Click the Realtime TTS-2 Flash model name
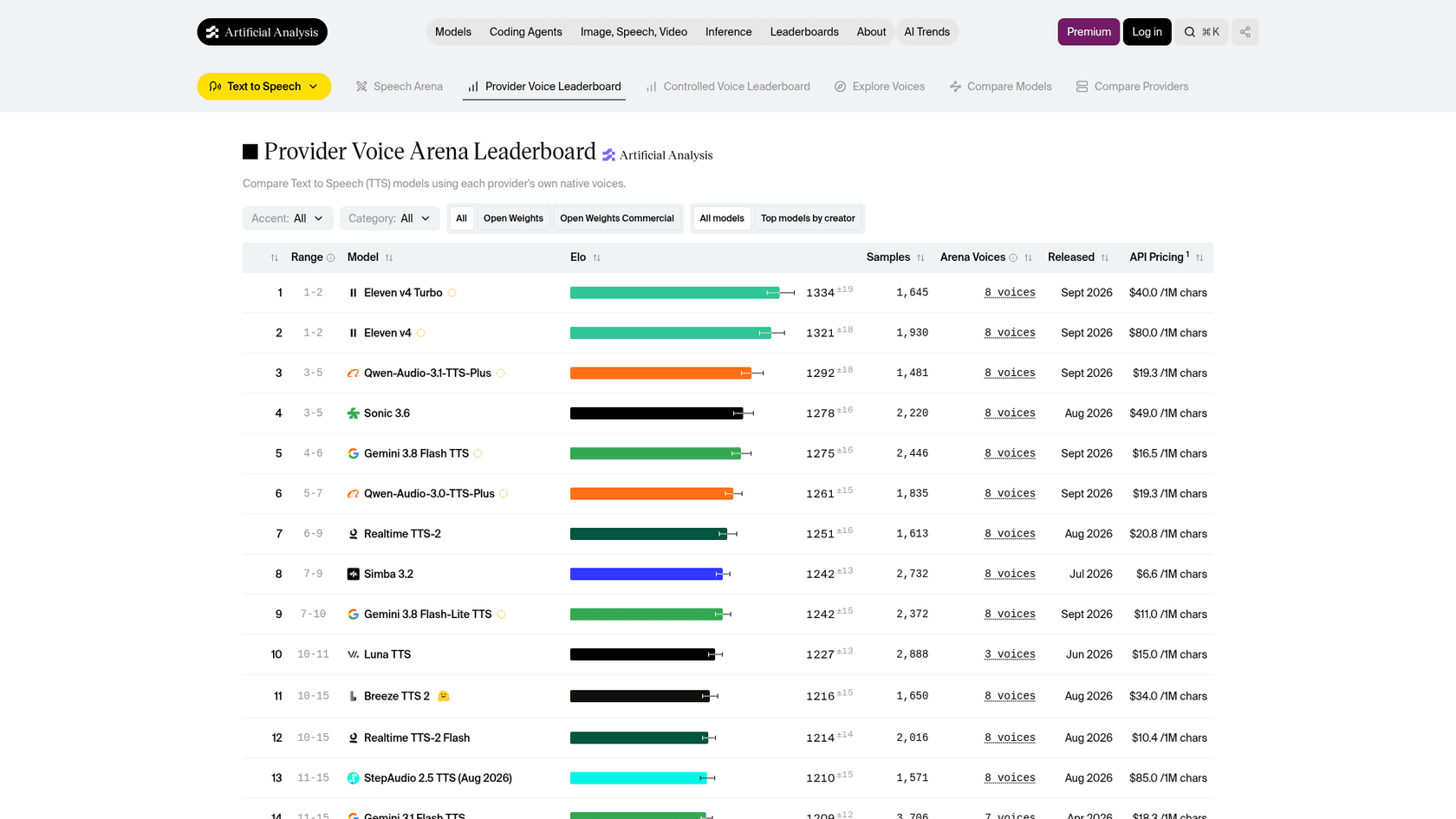This screenshot has width=1456, height=819. coord(417,738)
